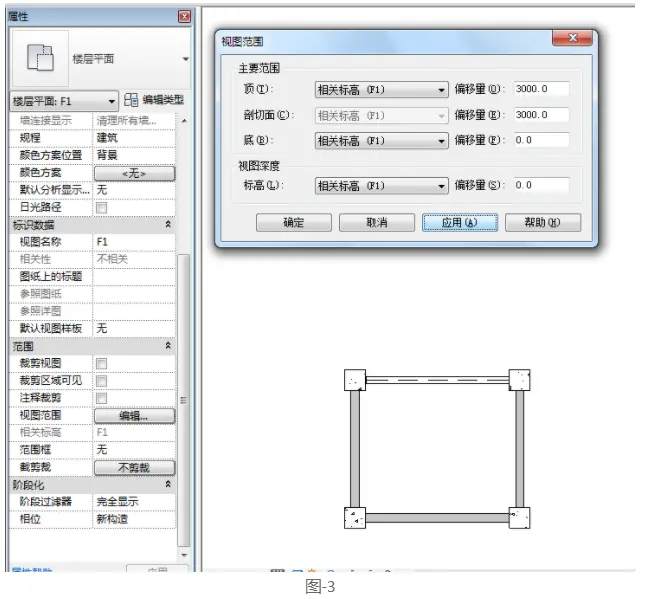Click the 图纸上的标题 value field
647x599 pixels.
pyautogui.click(x=134, y=276)
